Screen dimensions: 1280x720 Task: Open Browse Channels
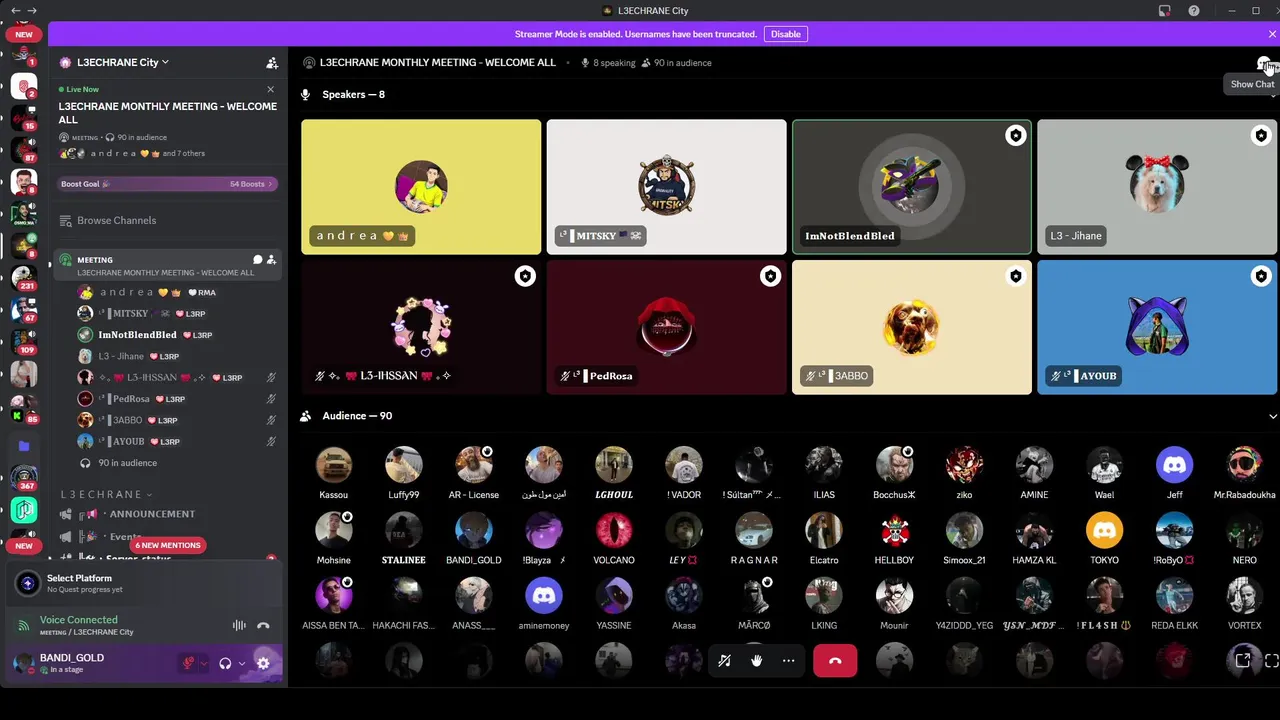[116, 220]
